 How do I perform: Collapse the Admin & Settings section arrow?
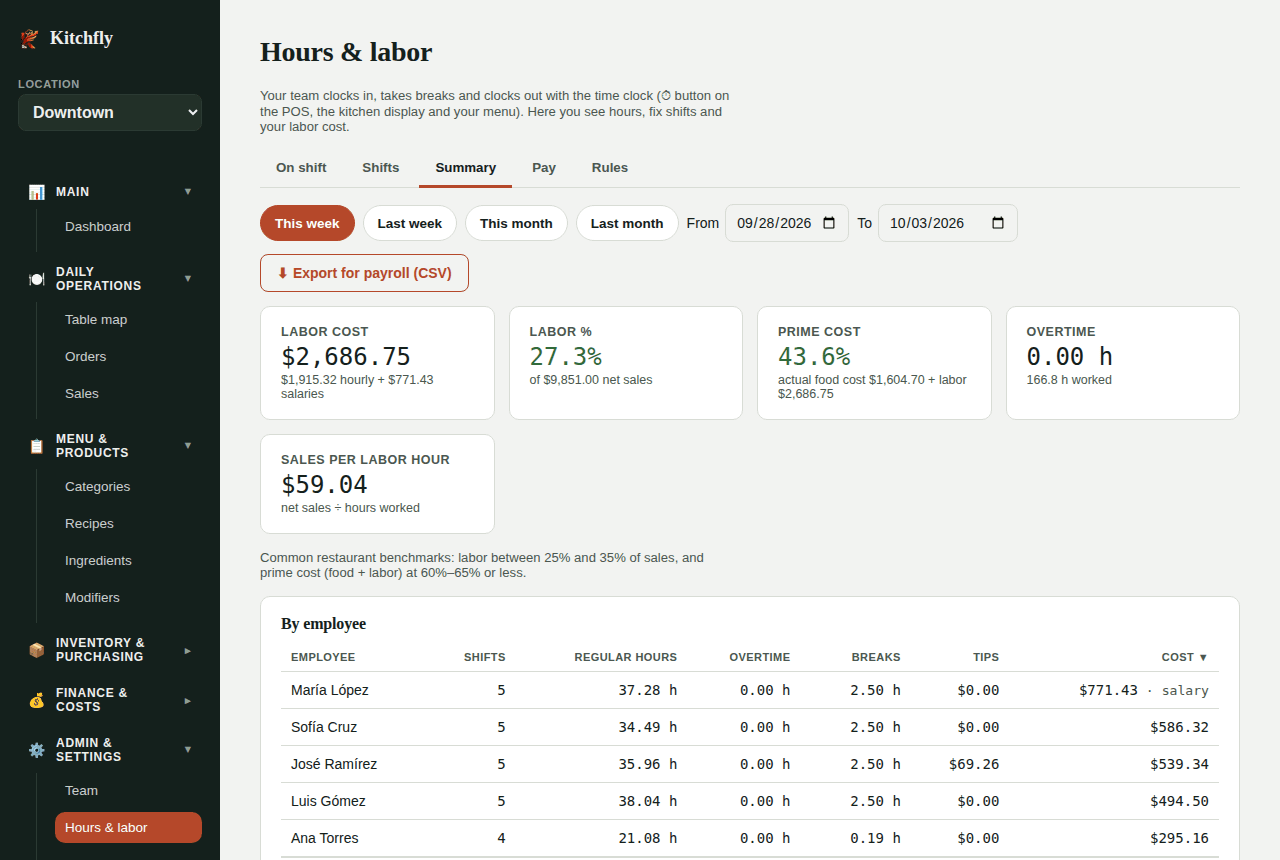pos(188,749)
